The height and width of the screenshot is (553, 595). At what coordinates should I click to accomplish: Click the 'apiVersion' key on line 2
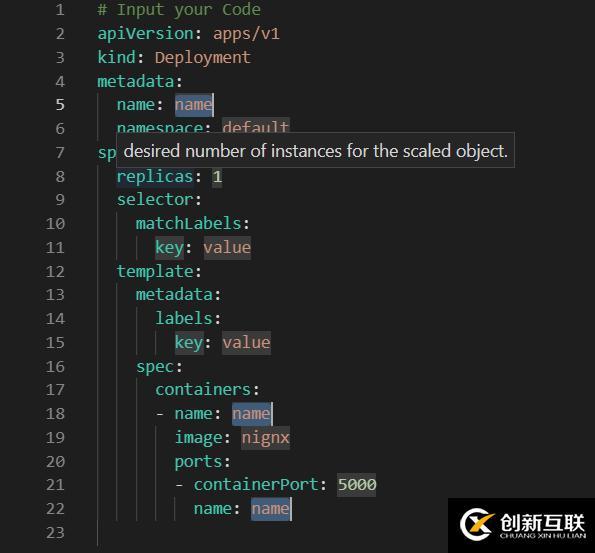pyautogui.click(x=145, y=34)
